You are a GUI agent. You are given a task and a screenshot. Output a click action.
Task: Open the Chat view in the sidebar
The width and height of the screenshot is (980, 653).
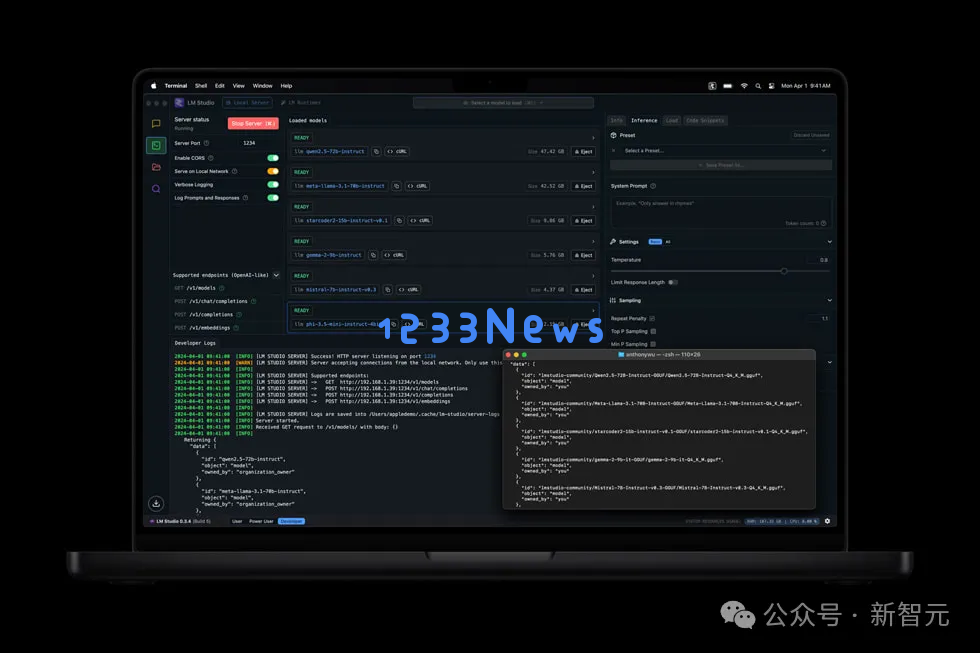(156, 124)
